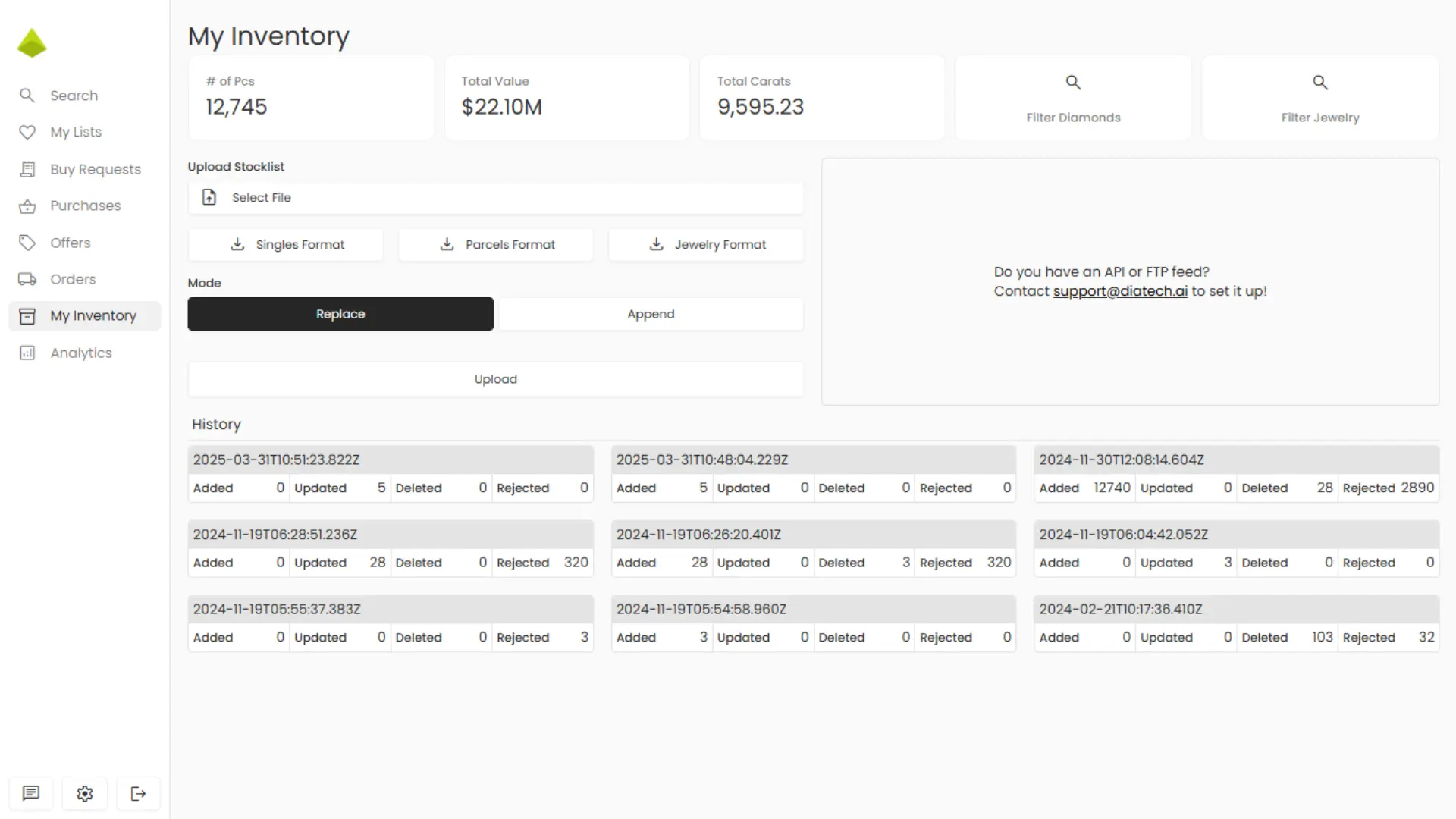Click the heart icon for My Lists
The width and height of the screenshot is (1456, 819).
click(x=27, y=132)
